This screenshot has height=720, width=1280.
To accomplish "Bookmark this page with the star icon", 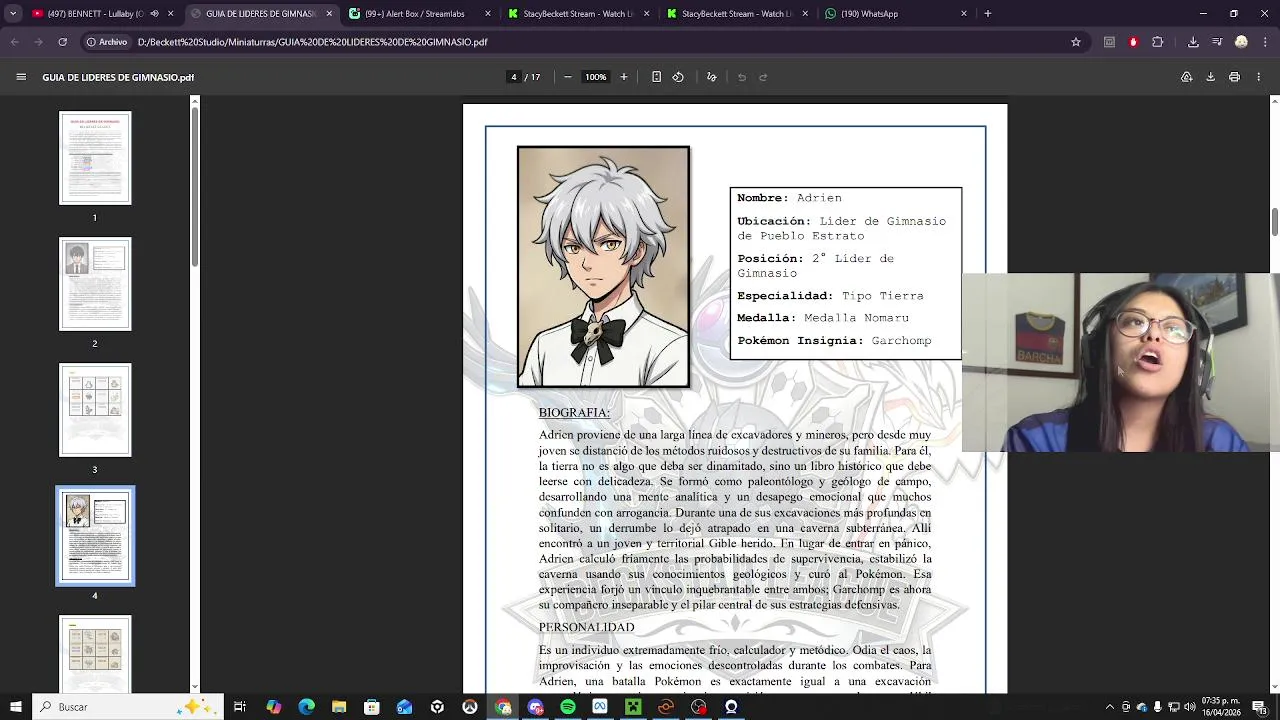I will [1076, 42].
